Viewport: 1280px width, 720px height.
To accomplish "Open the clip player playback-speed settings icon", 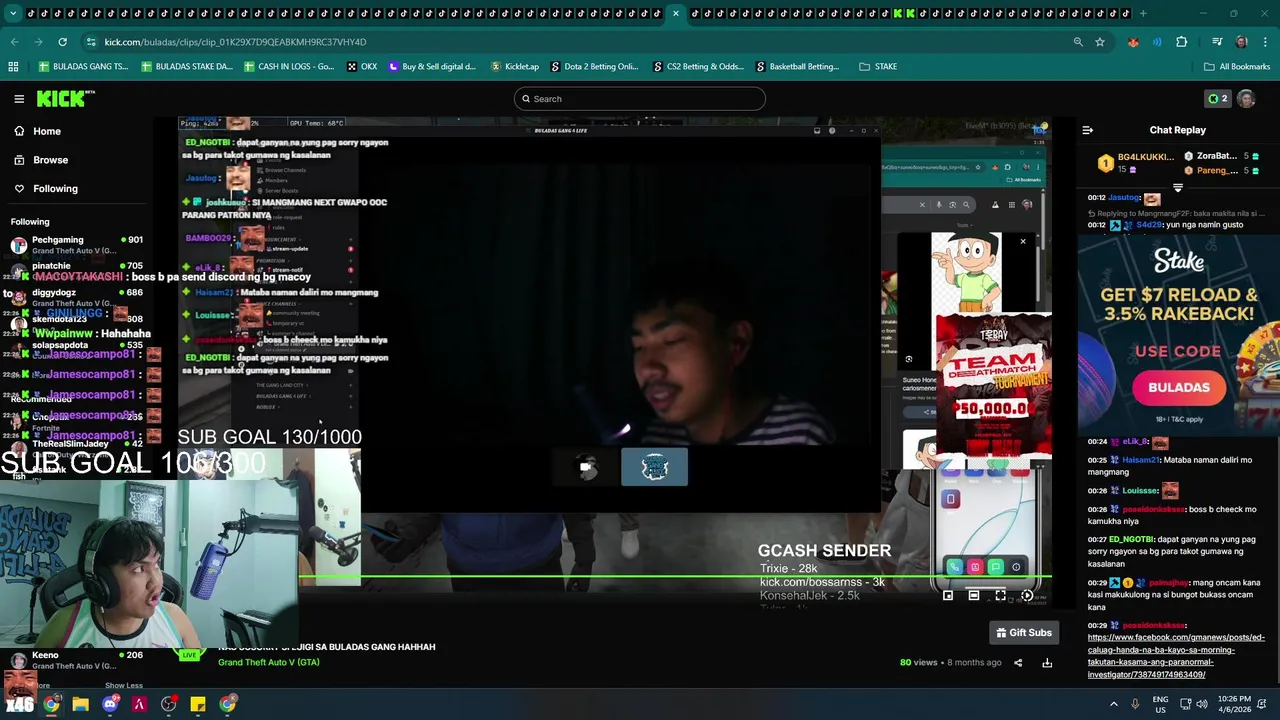I will (1026, 595).
